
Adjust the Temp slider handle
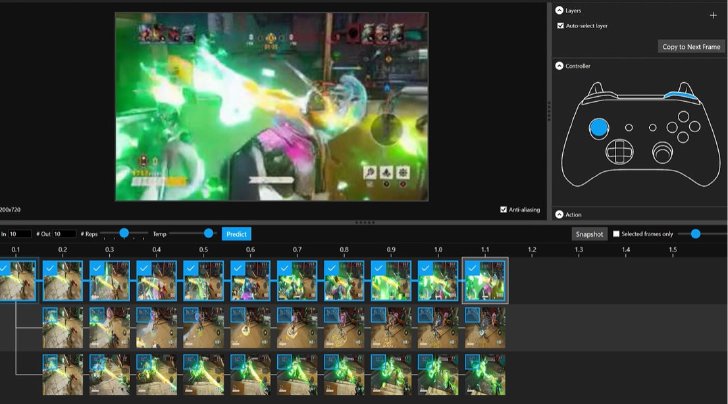(208, 233)
